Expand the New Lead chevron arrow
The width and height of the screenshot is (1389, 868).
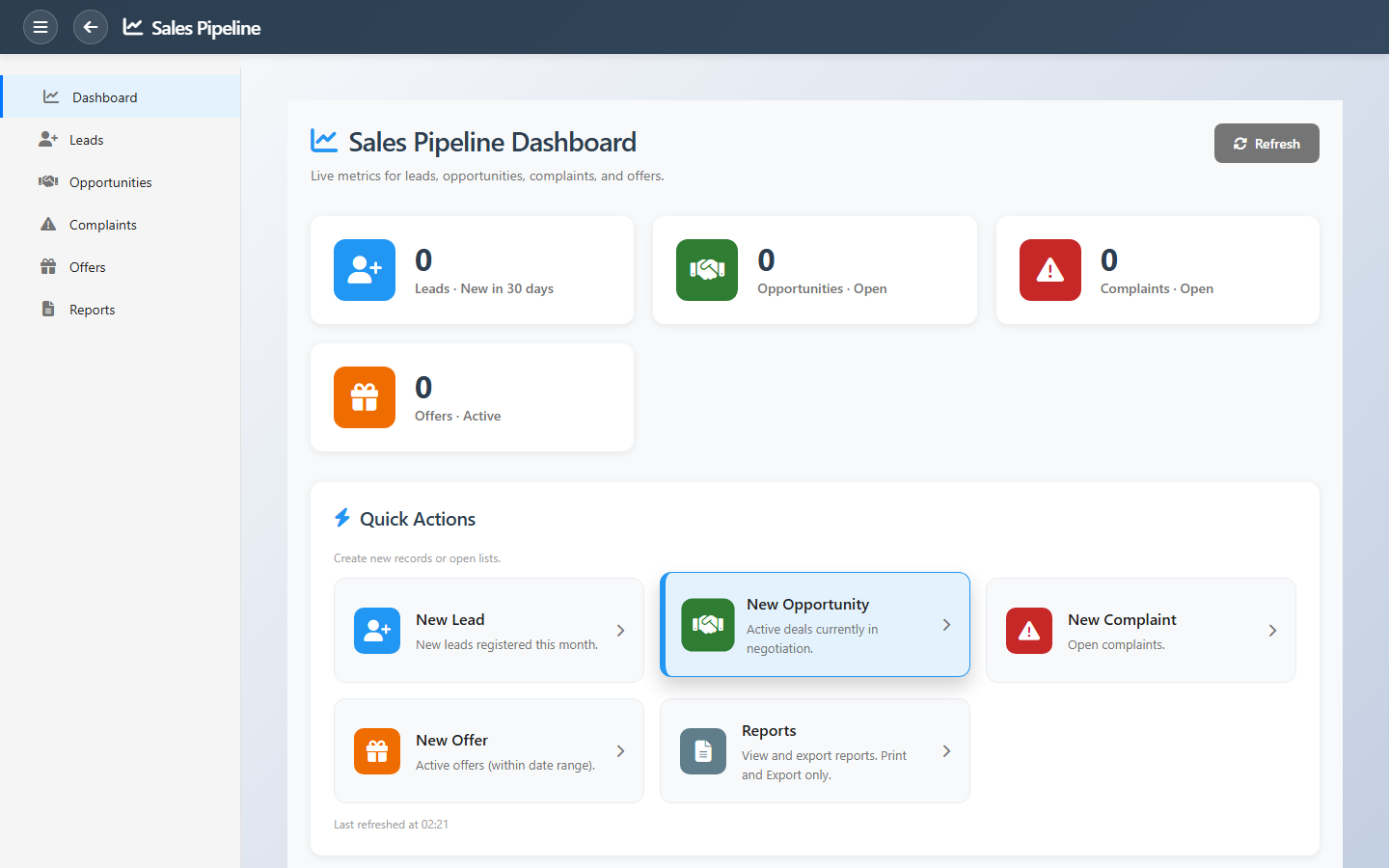coord(620,631)
